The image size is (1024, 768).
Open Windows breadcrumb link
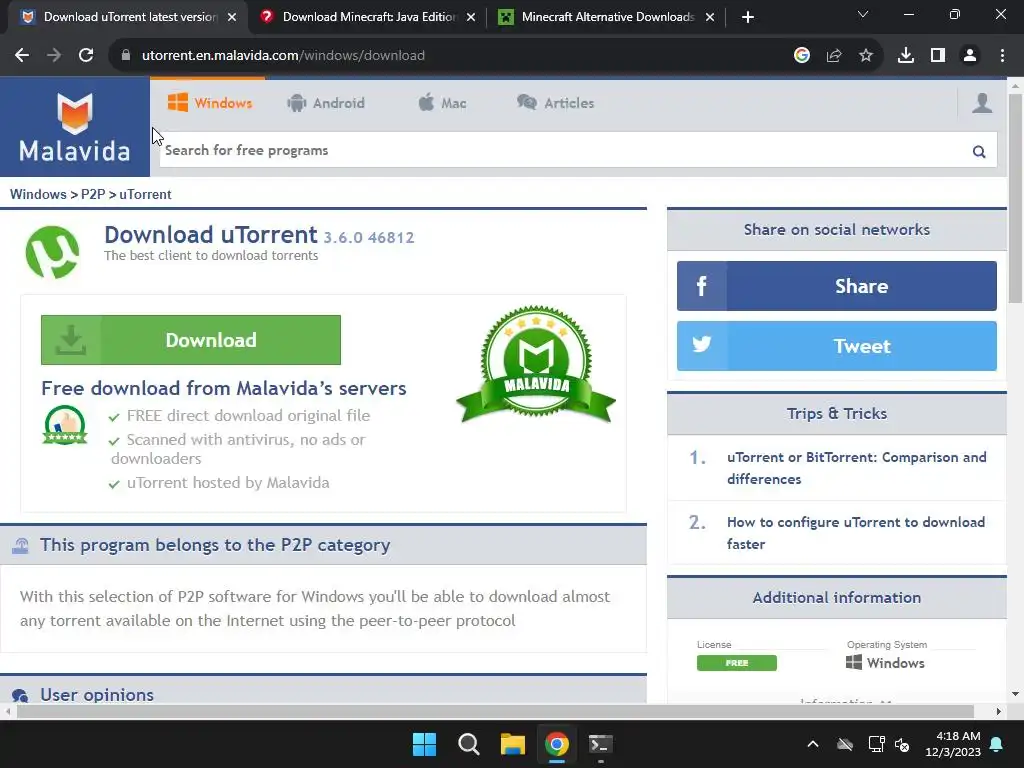[x=38, y=194]
